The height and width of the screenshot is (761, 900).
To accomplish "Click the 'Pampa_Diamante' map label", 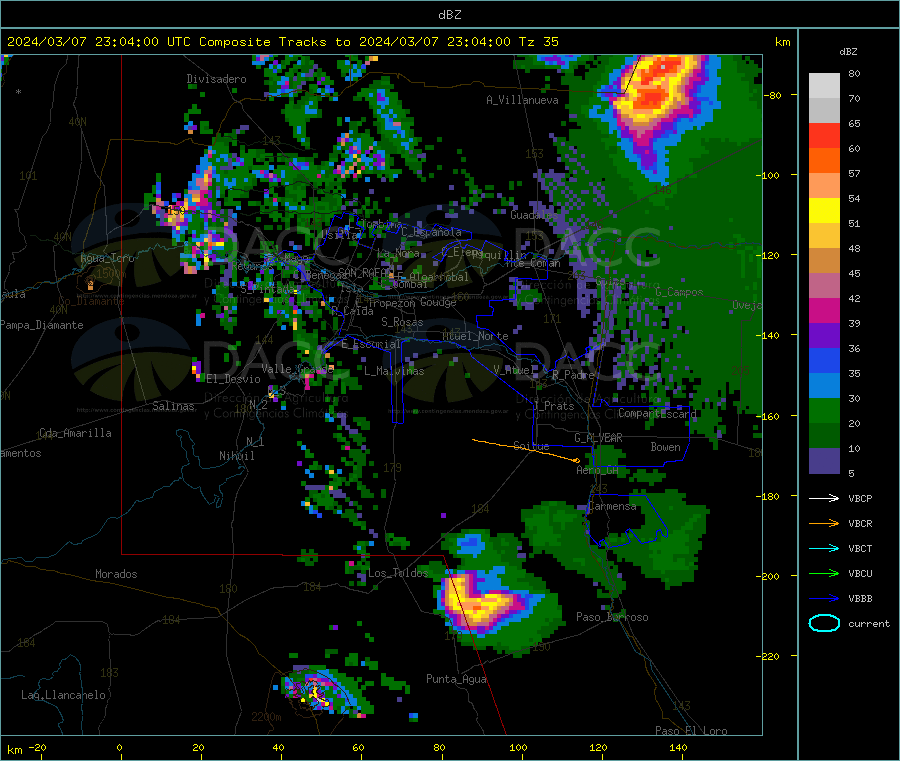I will tap(42, 325).
